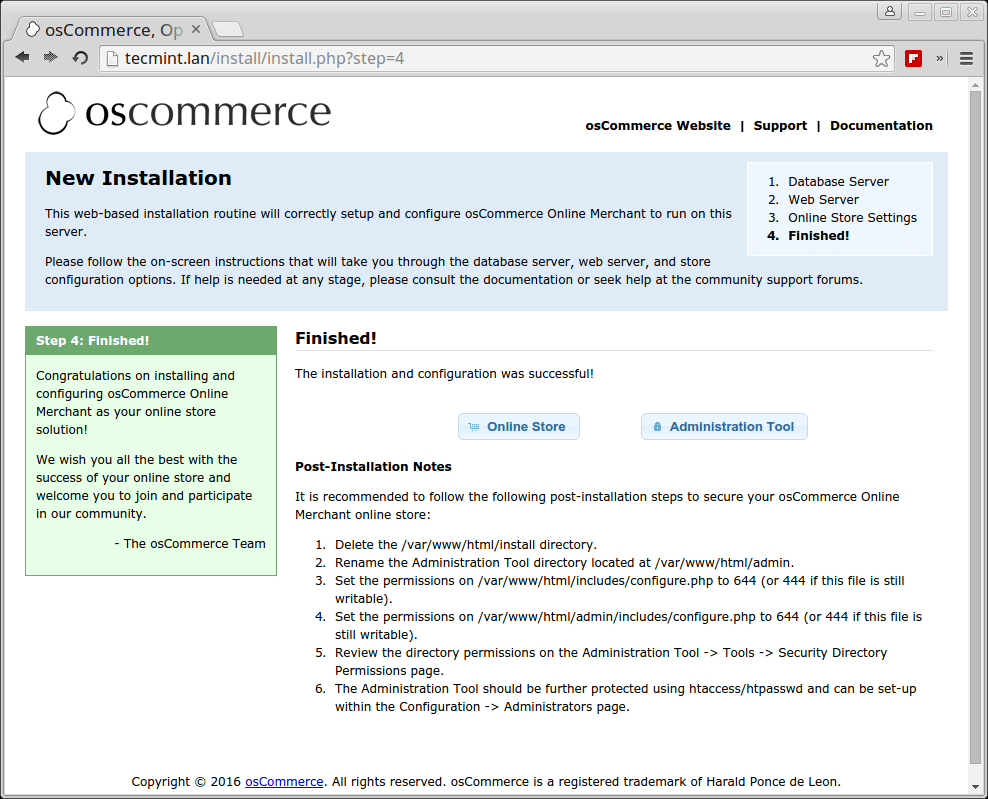Click the vertical scrollbar thumb

(x=975, y=427)
